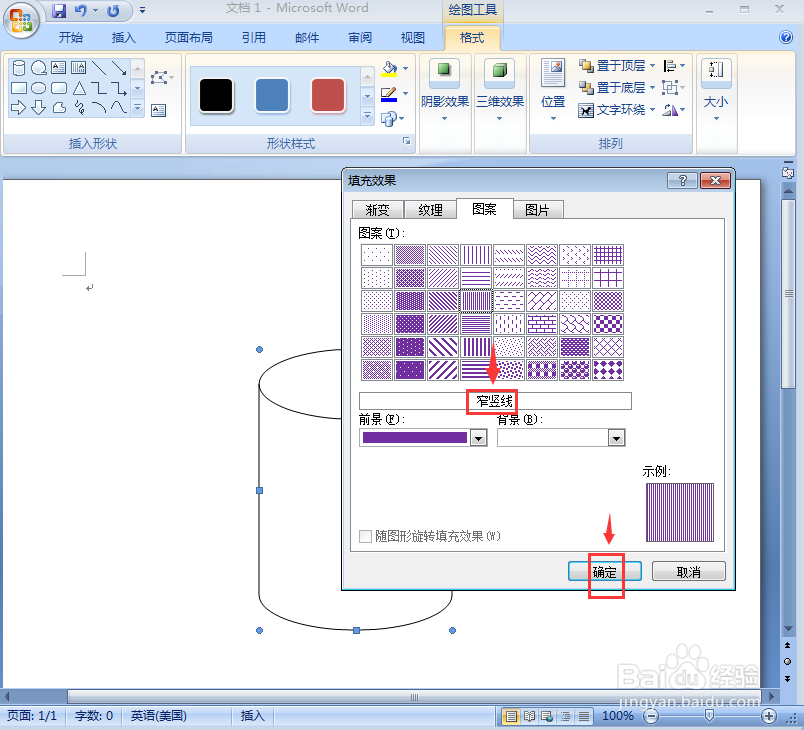Save document using Quick Access floppy icon
Image resolution: width=804 pixels, height=730 pixels.
(59, 10)
